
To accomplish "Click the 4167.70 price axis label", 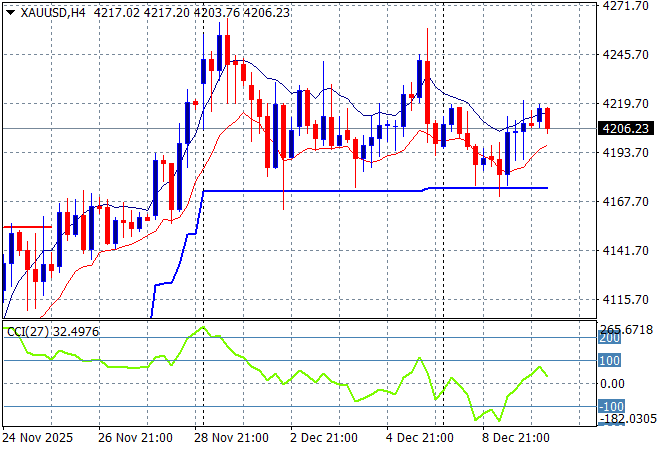I will click(x=629, y=202).
